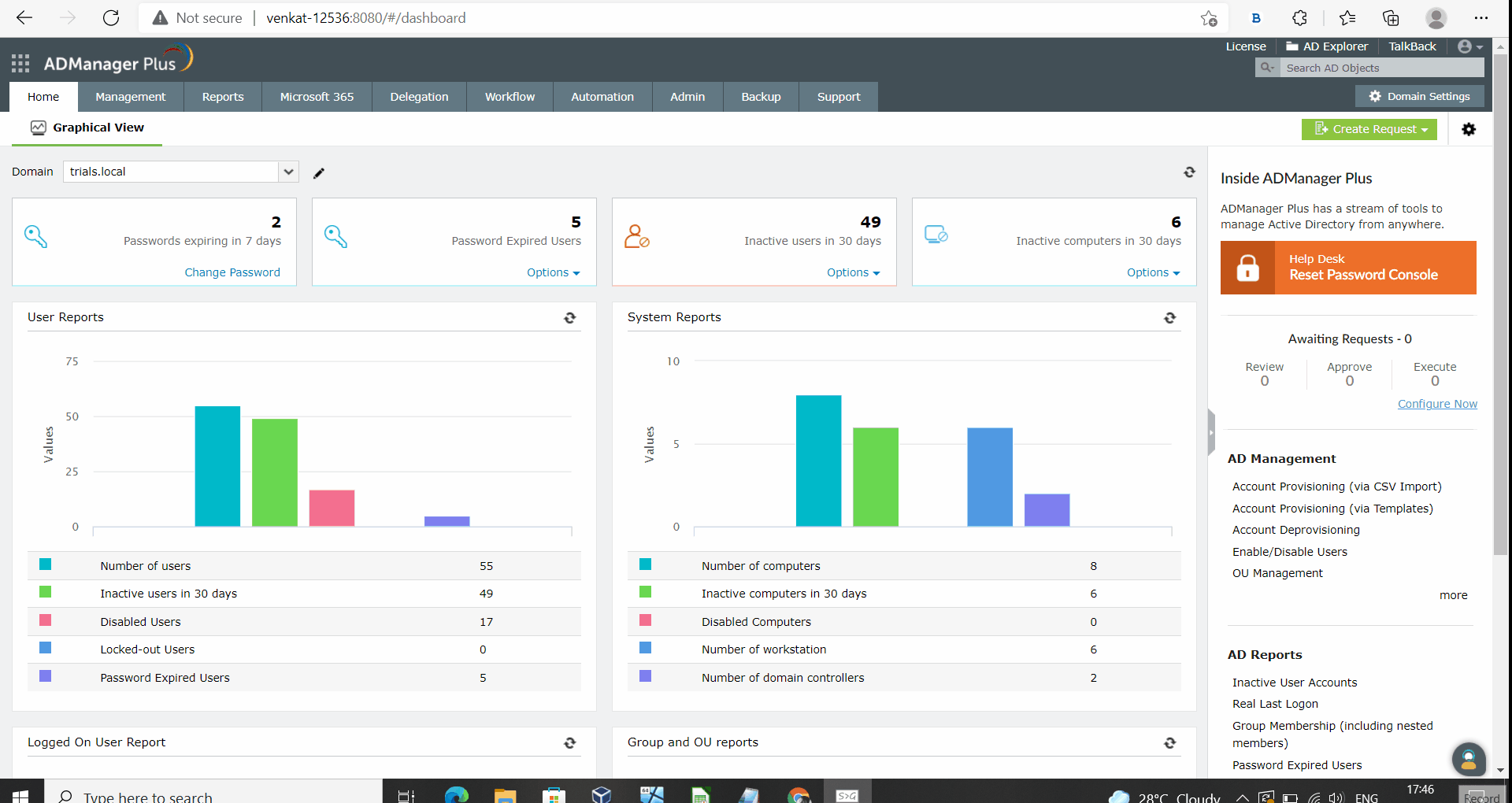Switch to Microsoft 365 tab
1512x803 pixels.
point(317,97)
